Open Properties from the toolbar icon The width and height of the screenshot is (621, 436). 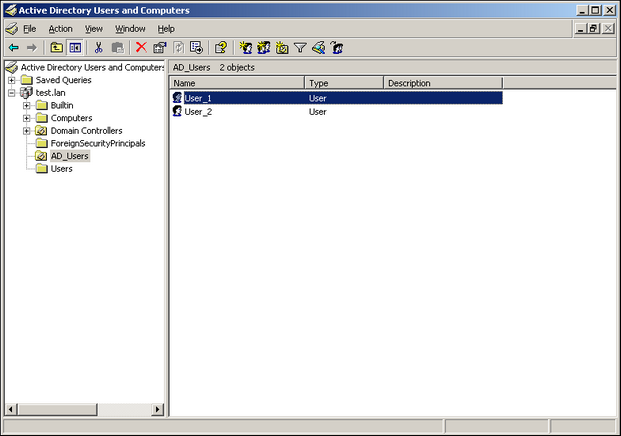coord(159,47)
